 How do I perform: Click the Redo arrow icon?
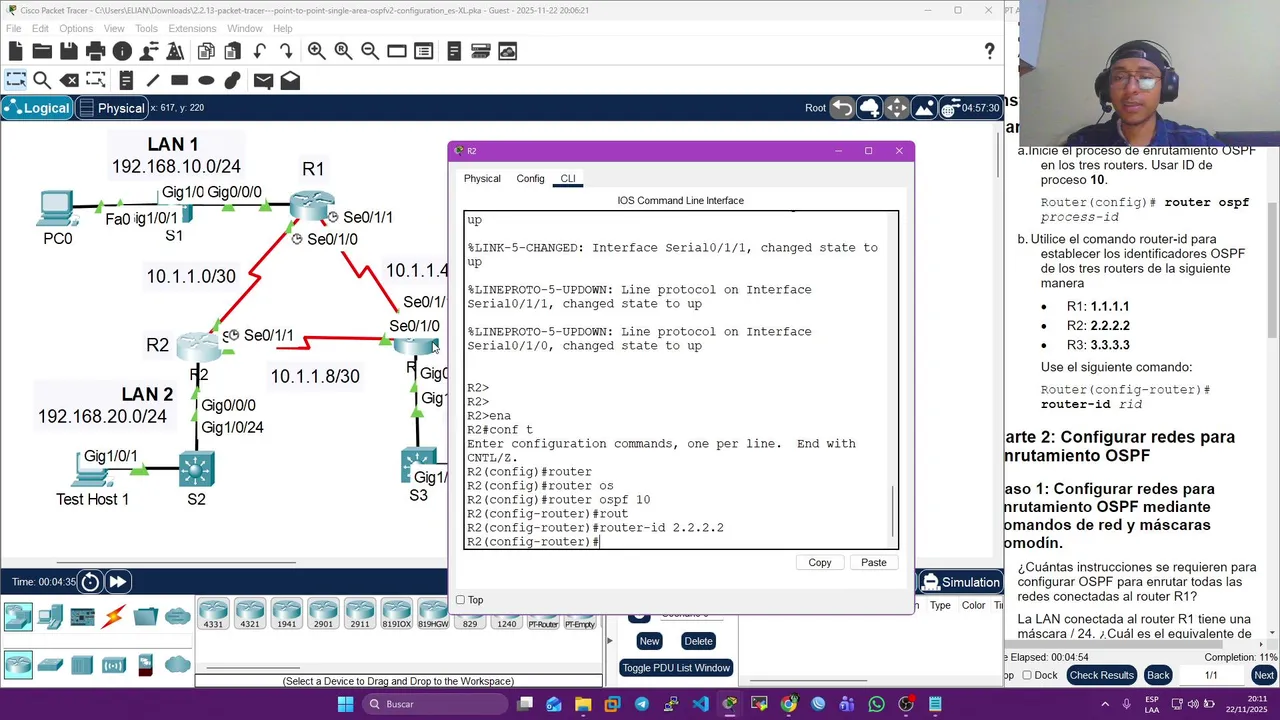[286, 51]
